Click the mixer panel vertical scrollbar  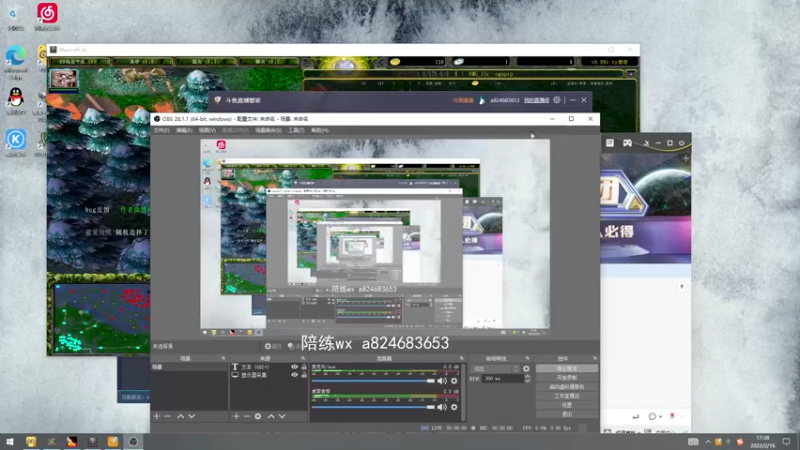click(463, 392)
